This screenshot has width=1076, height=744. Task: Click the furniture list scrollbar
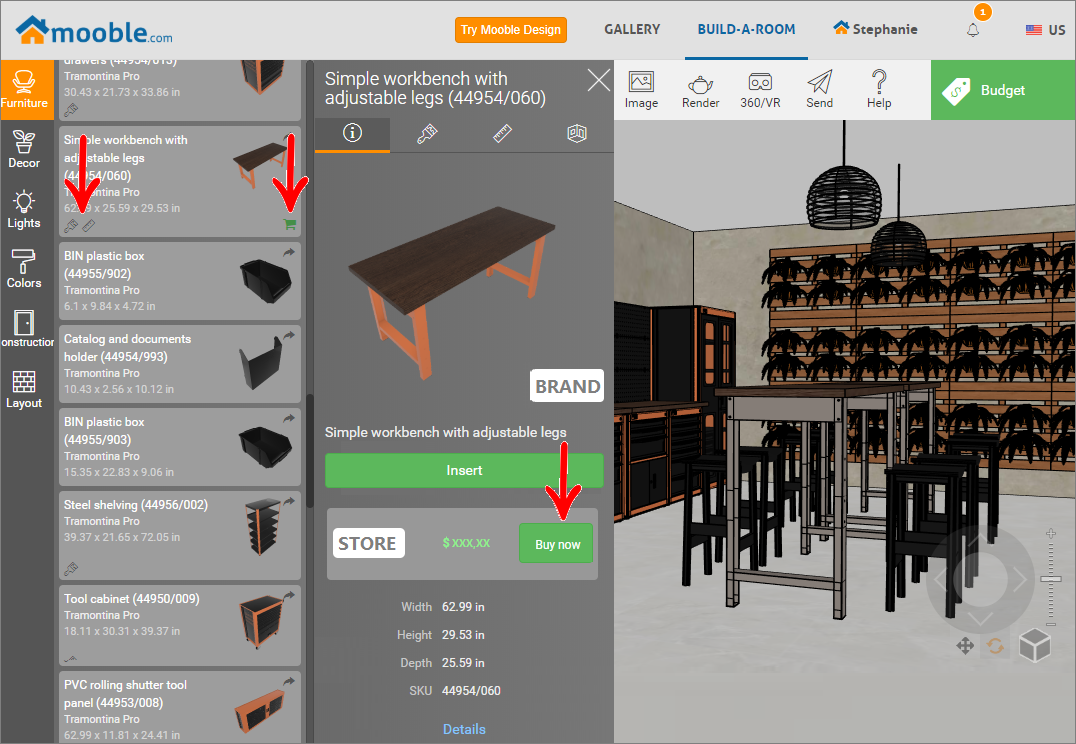[309, 450]
